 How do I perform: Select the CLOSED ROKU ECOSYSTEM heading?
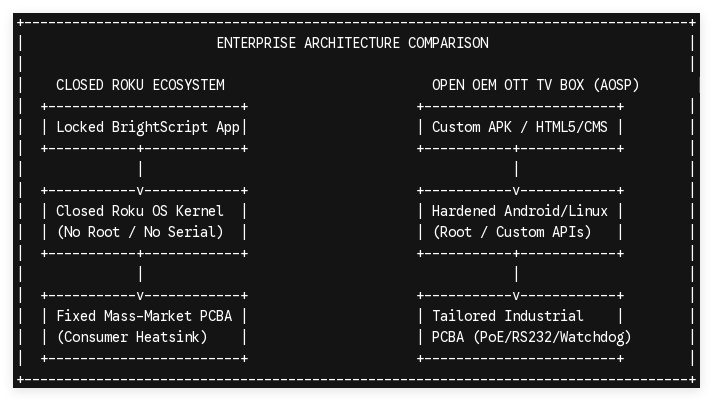[x=140, y=85]
